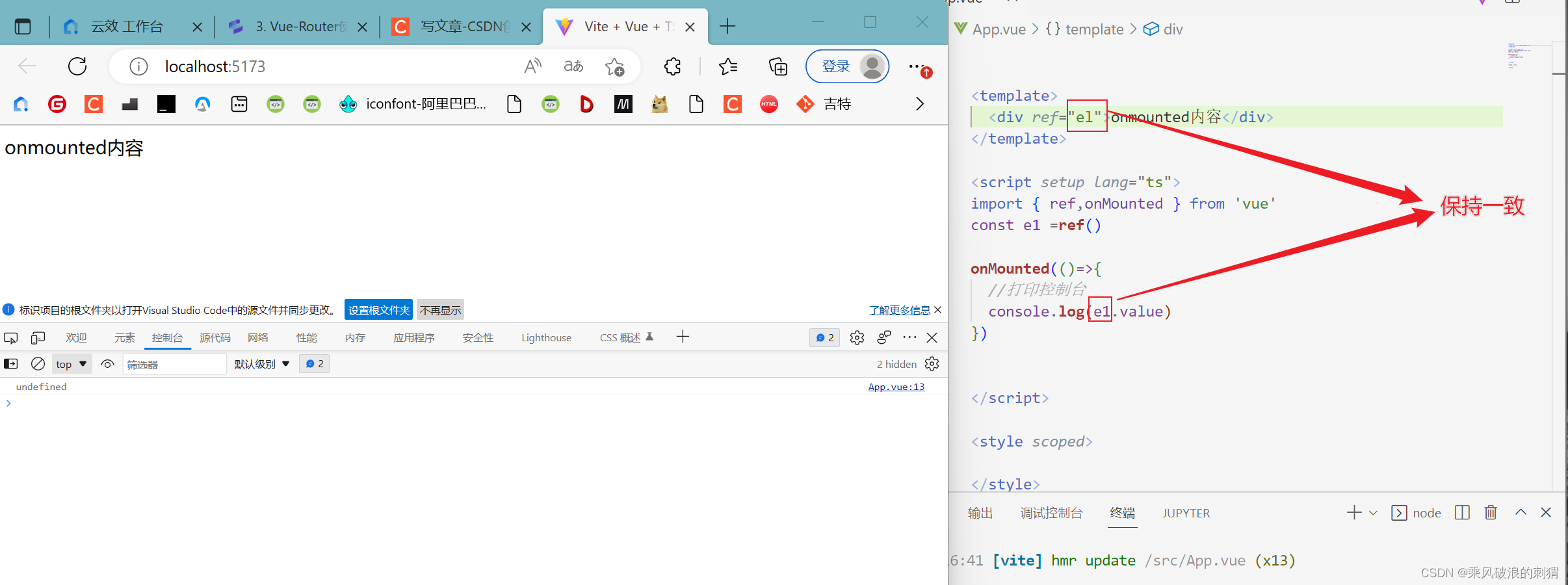Open the favorites list
This screenshot has width=1568, height=585.
pyautogui.click(x=728, y=66)
